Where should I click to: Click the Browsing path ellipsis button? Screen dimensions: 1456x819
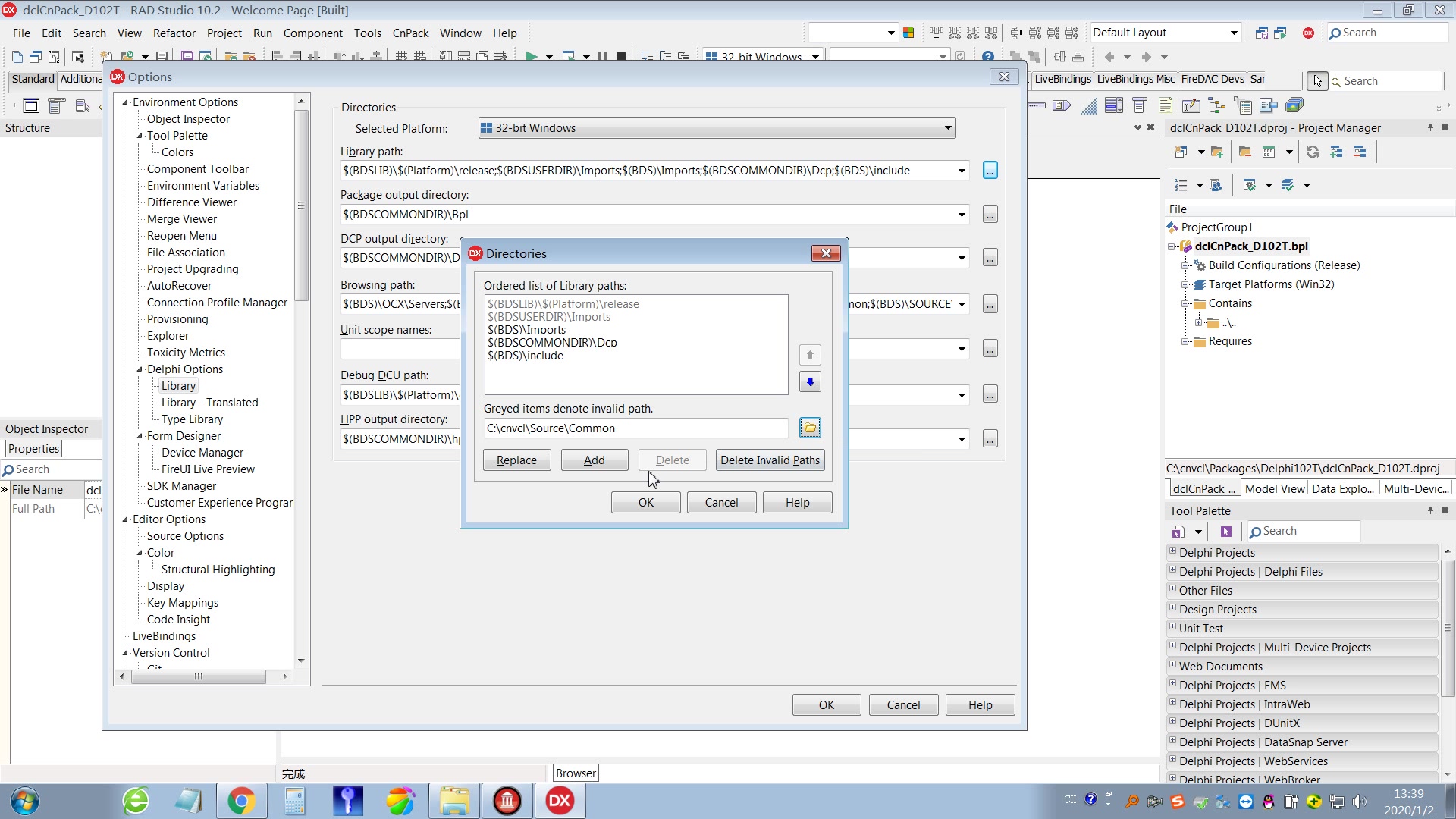click(990, 305)
